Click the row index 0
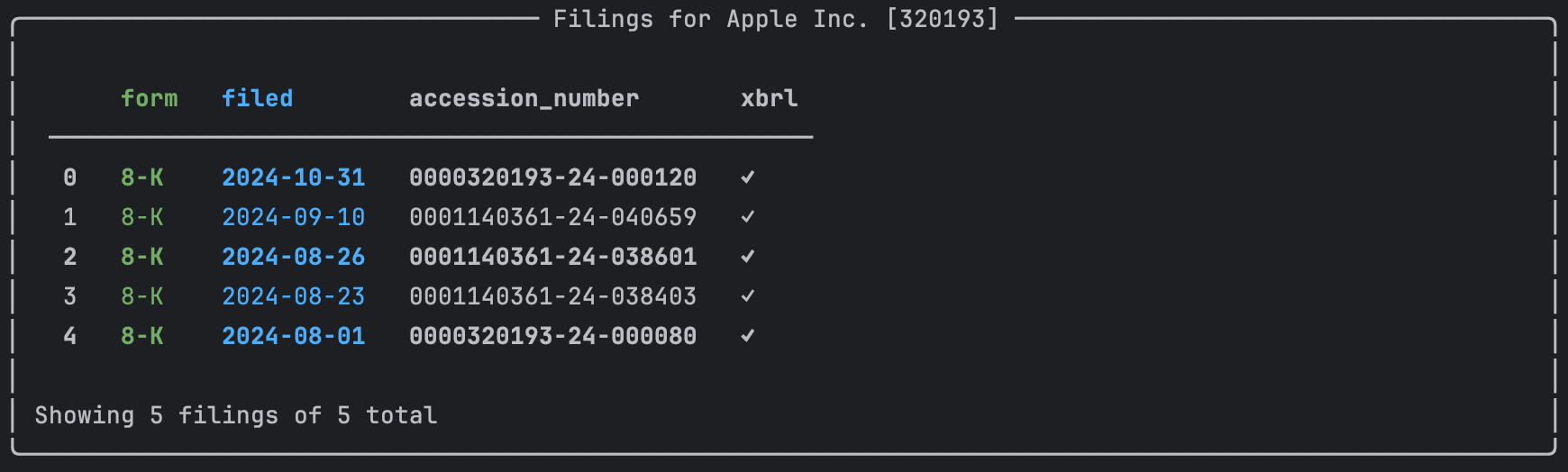 click(x=70, y=177)
